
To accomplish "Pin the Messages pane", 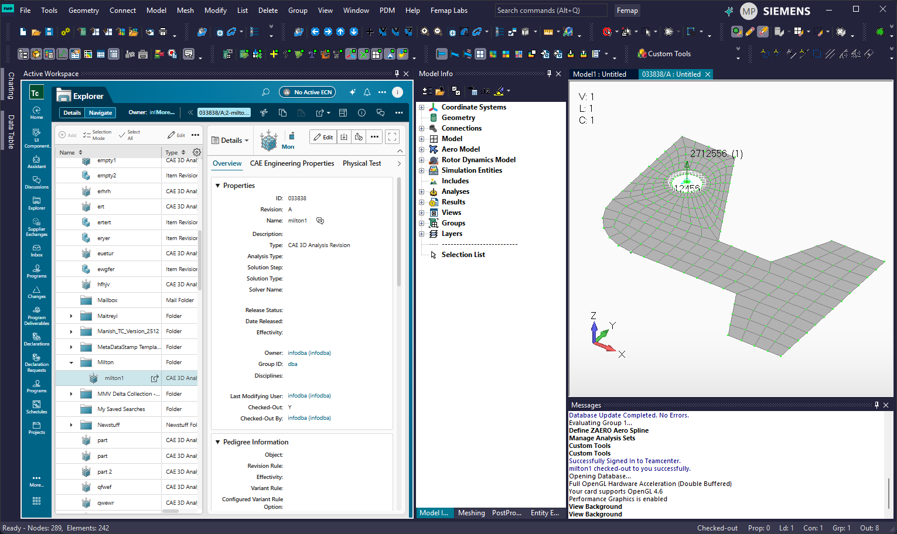I will 876,405.
